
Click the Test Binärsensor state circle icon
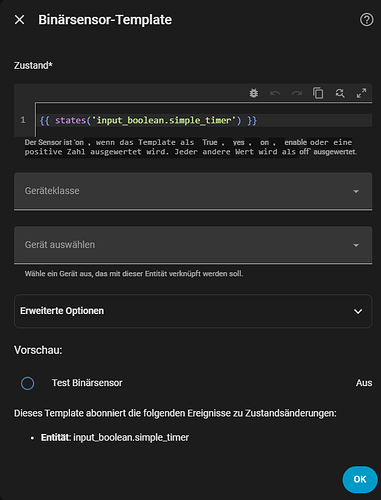pos(27,383)
